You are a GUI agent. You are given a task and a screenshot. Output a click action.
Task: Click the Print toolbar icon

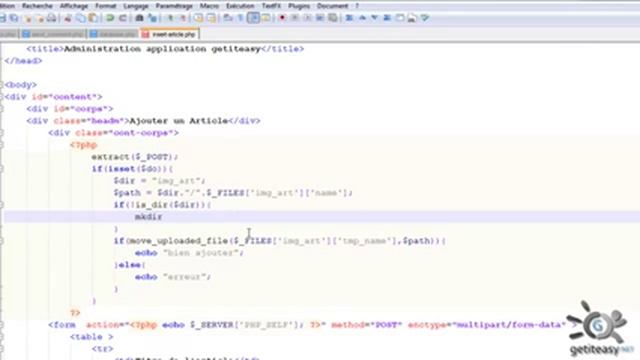pos(51,18)
